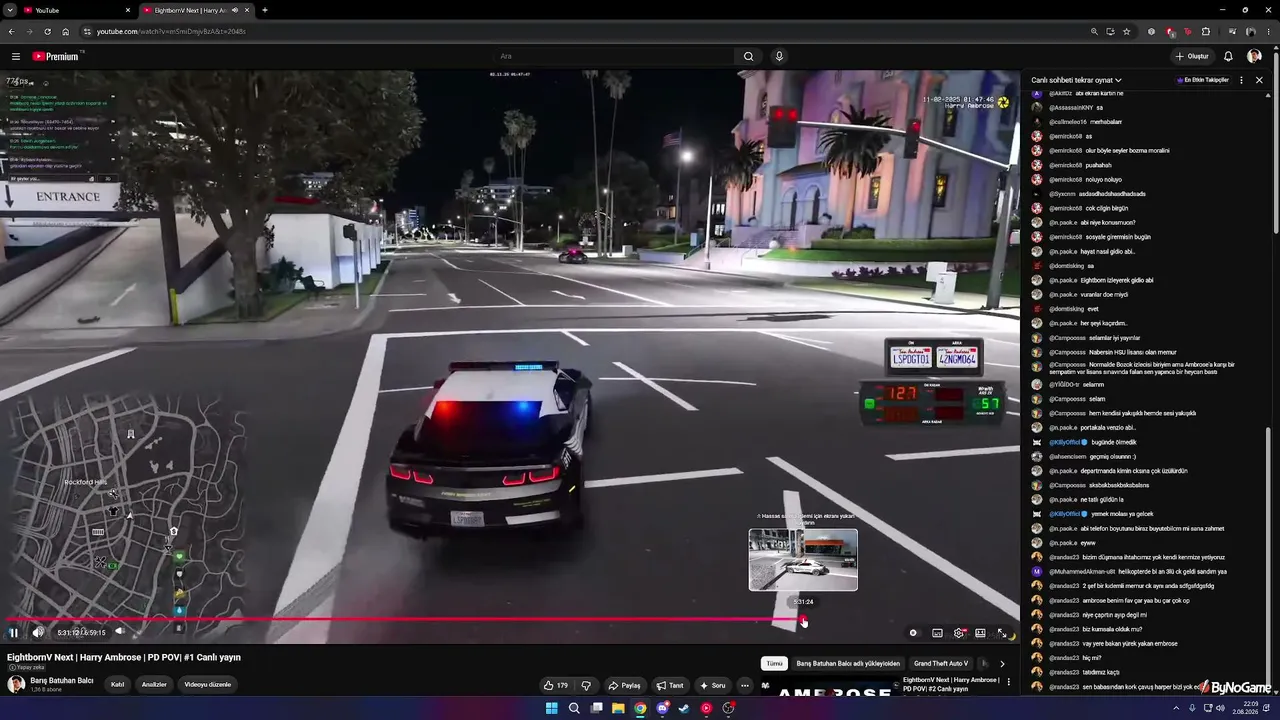The width and height of the screenshot is (1280, 720).
Task: Open Steam from the taskbar
Action: pyautogui.click(x=684, y=708)
